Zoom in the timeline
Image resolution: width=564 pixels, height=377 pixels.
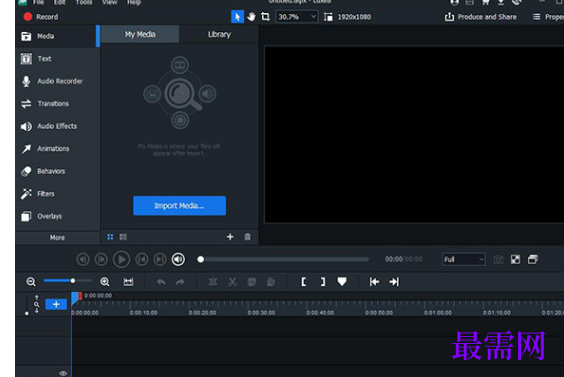pos(105,282)
